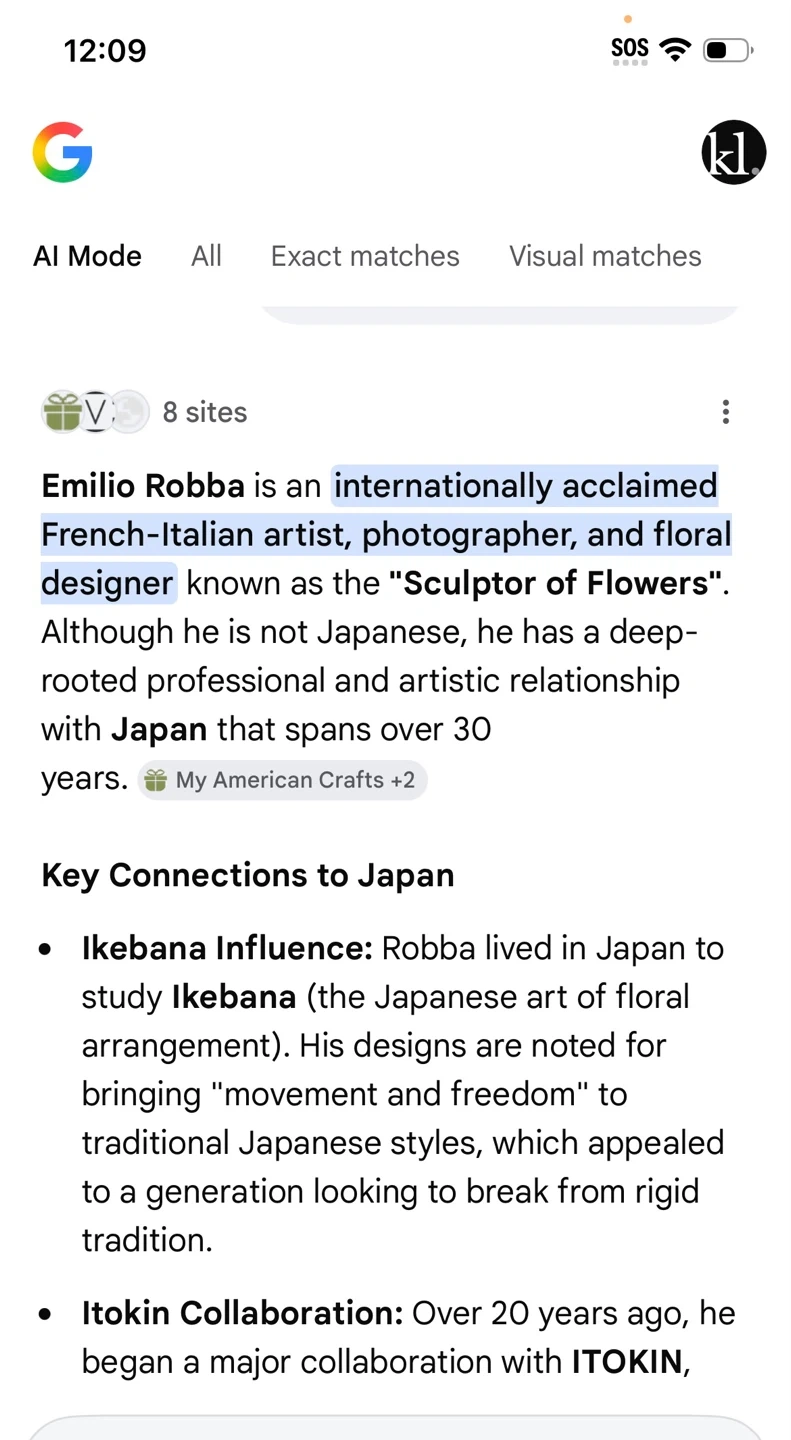Screen dimensions: 791x1440
Task: Tap the gift icon in My American Crafts chip
Action: [x=155, y=781]
